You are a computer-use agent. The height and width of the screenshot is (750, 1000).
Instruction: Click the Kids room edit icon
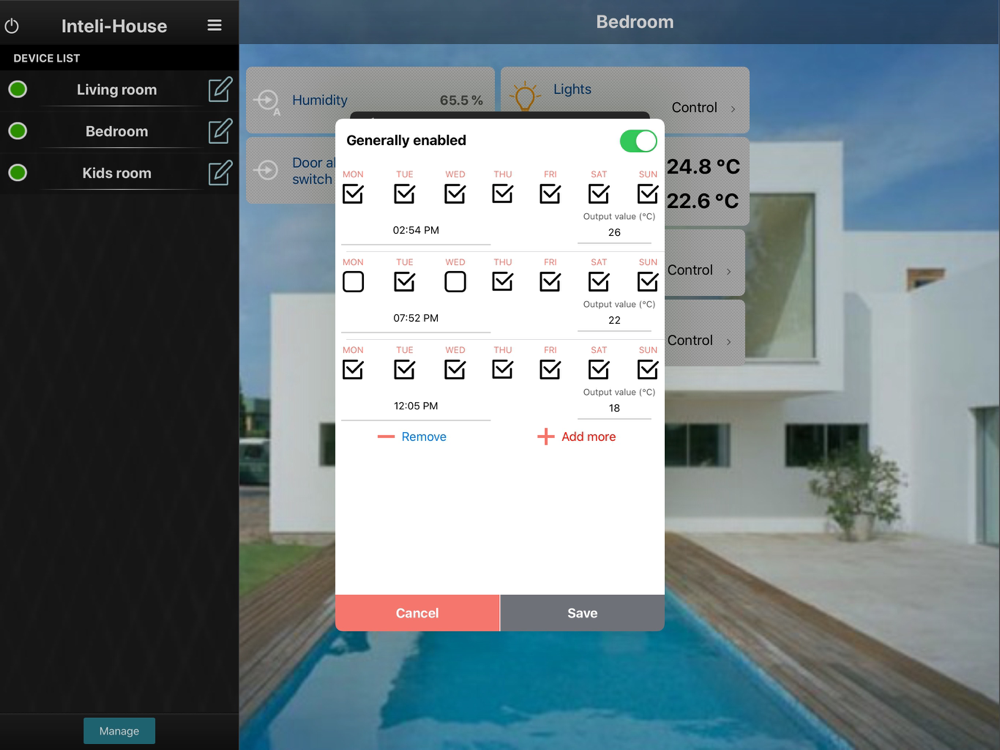coord(220,173)
